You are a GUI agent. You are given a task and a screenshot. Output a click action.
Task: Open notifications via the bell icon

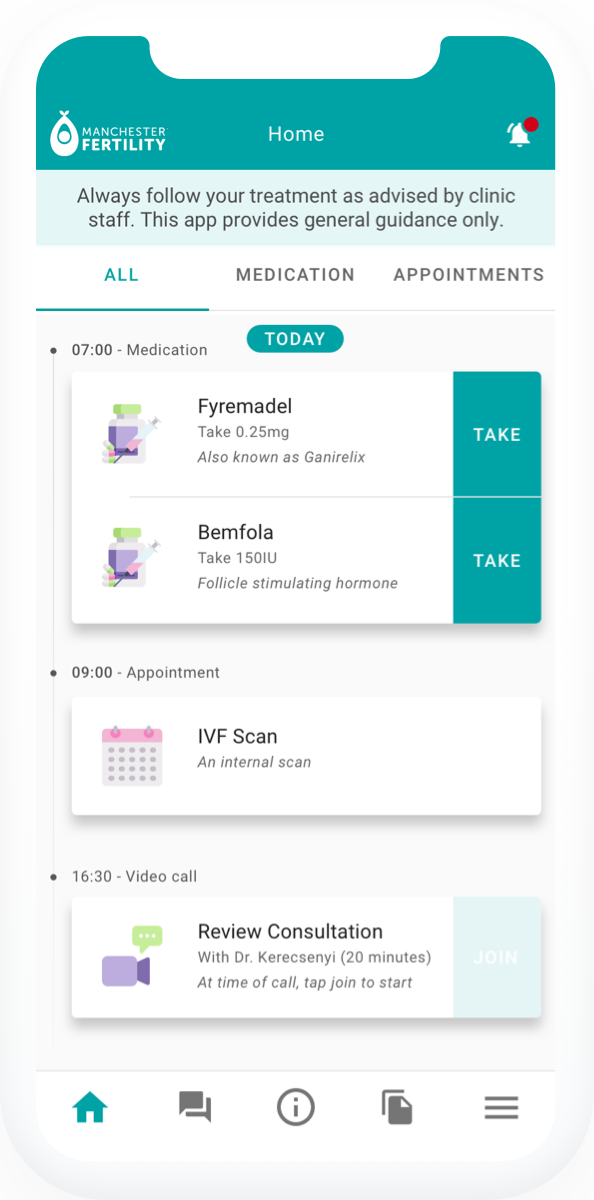click(521, 134)
